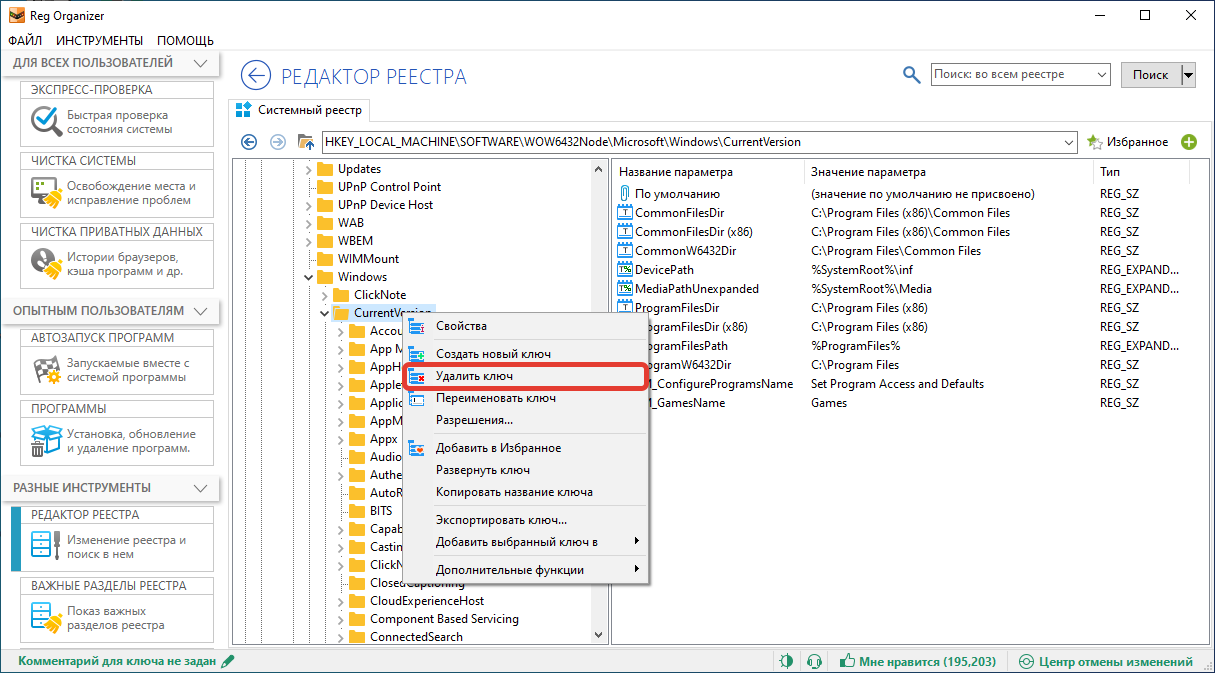Click the large back arrow beside Редактор реестра

(256, 76)
